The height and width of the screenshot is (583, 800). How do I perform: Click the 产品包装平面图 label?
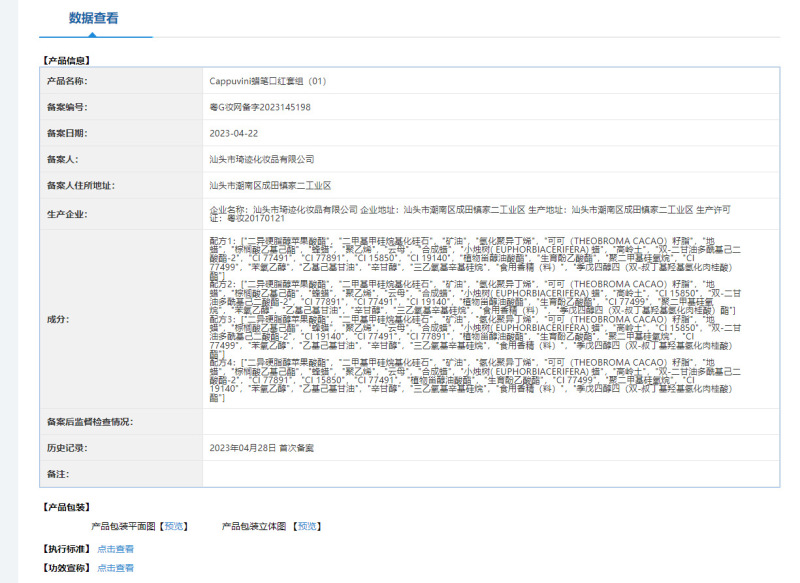click(123, 526)
